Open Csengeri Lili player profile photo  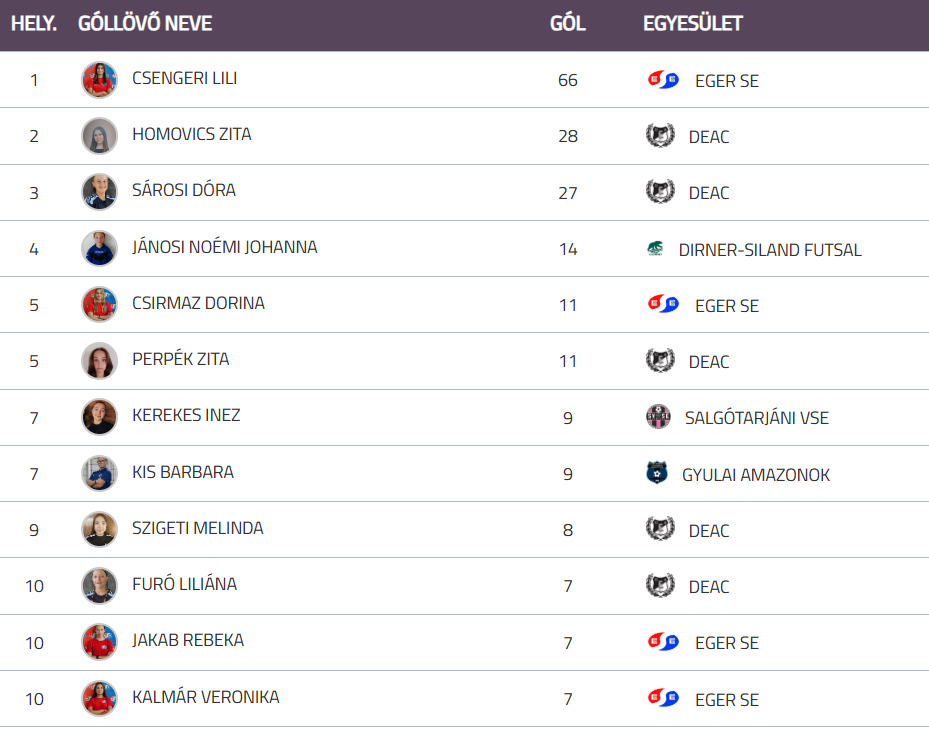coord(99,80)
